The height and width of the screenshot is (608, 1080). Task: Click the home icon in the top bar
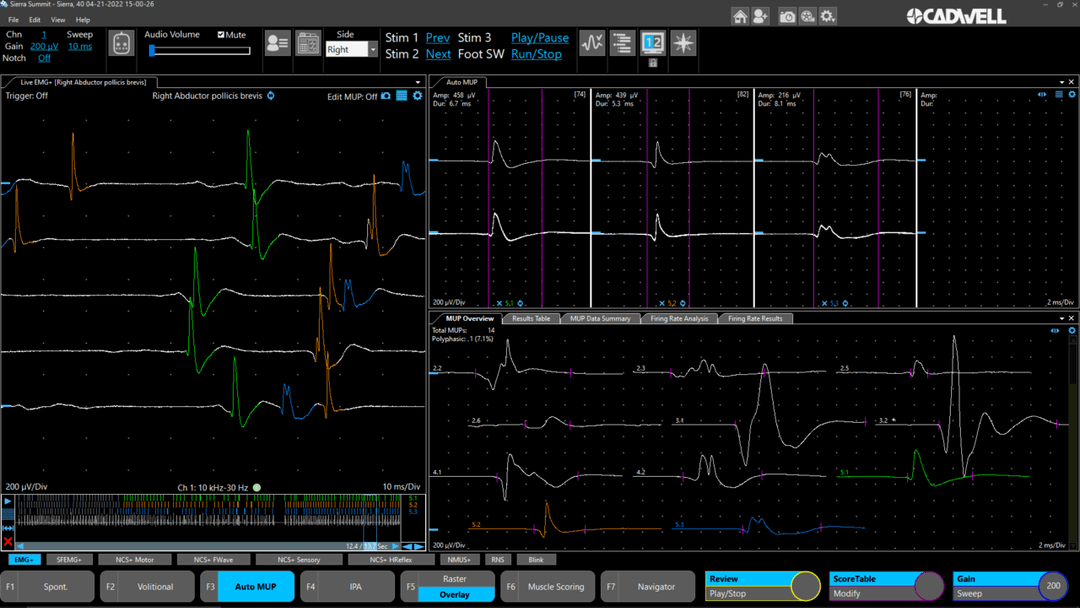[x=740, y=16]
